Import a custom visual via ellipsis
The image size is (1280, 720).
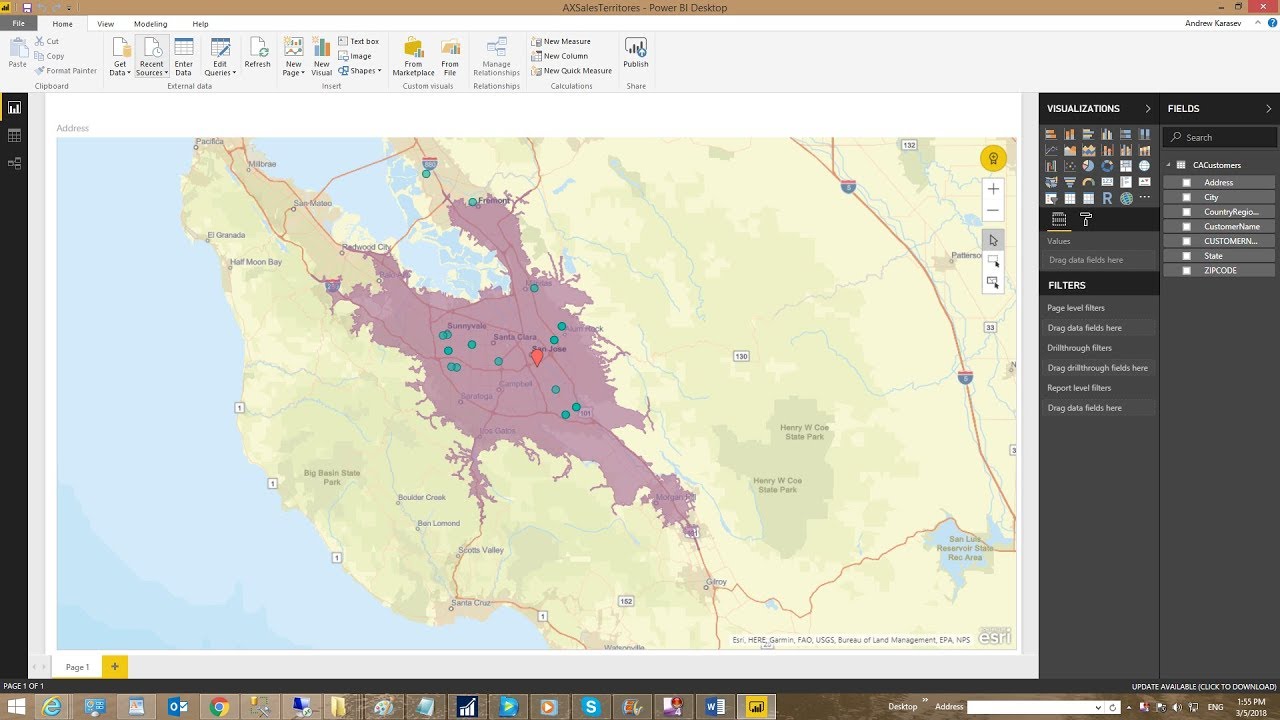(1144, 197)
